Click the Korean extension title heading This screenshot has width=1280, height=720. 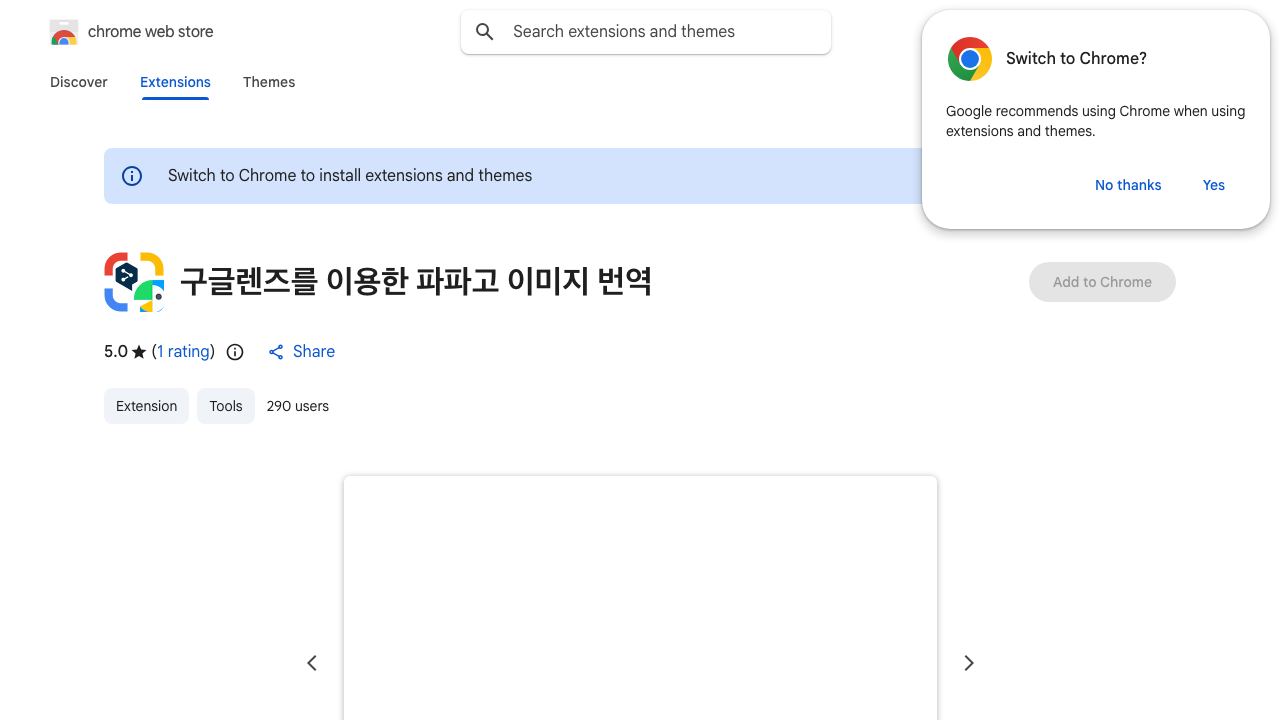click(x=416, y=282)
